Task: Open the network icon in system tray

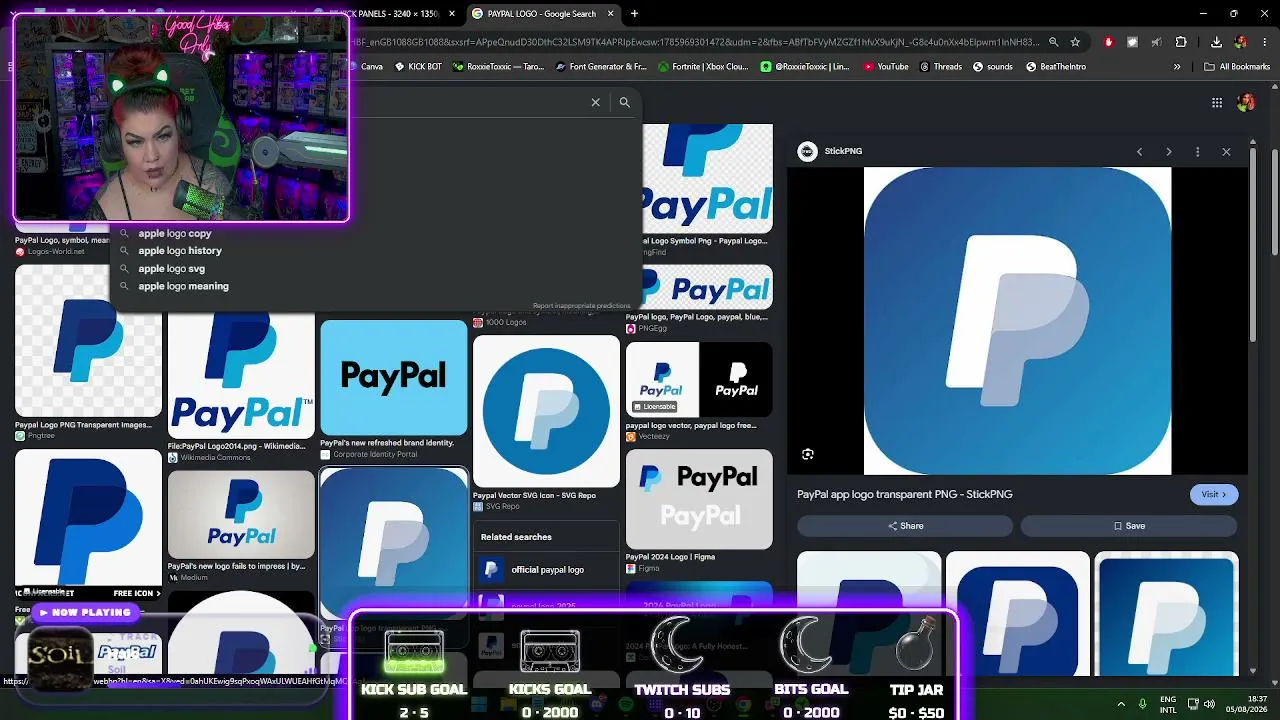Action: [1193, 704]
